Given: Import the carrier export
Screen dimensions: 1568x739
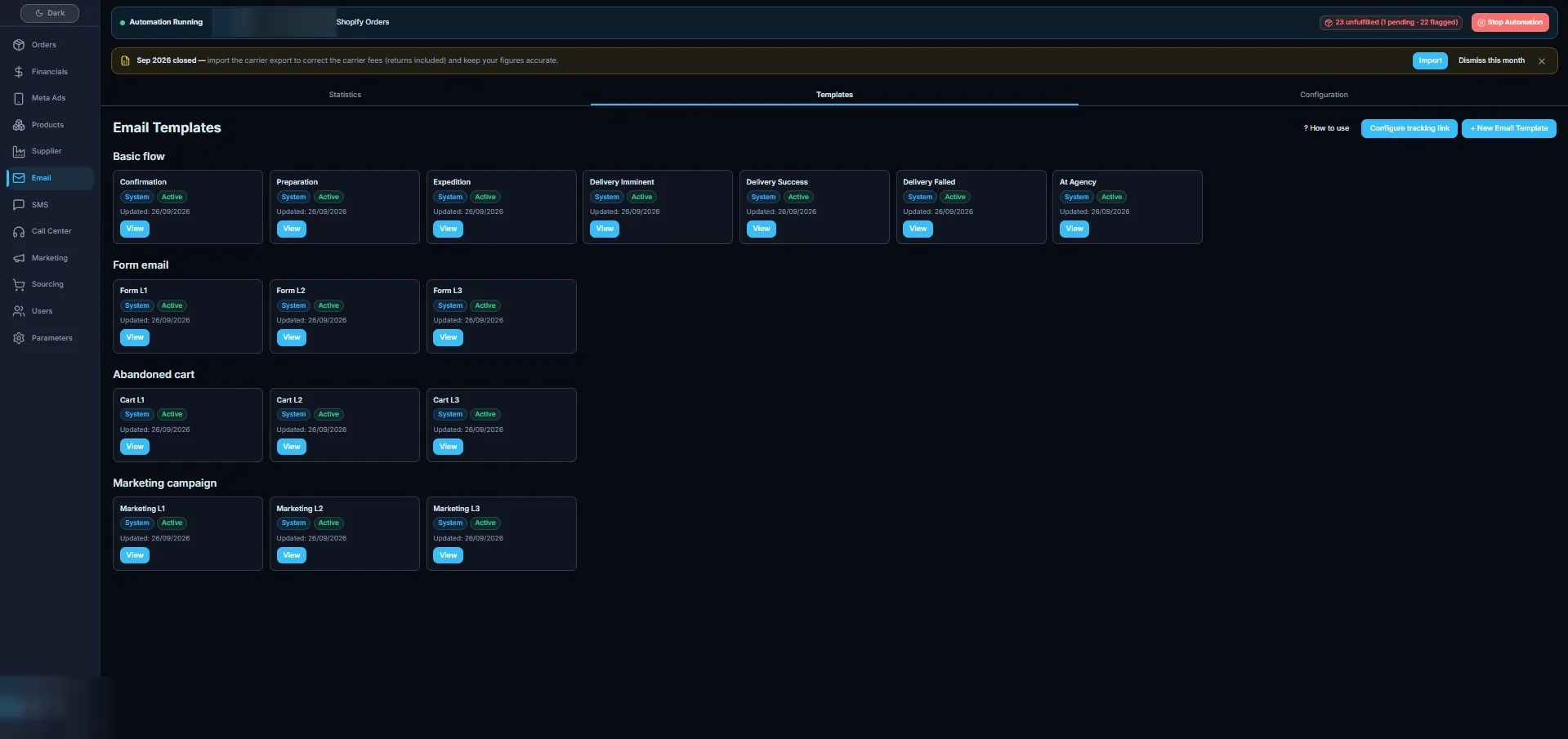Looking at the screenshot, I should click(1430, 60).
